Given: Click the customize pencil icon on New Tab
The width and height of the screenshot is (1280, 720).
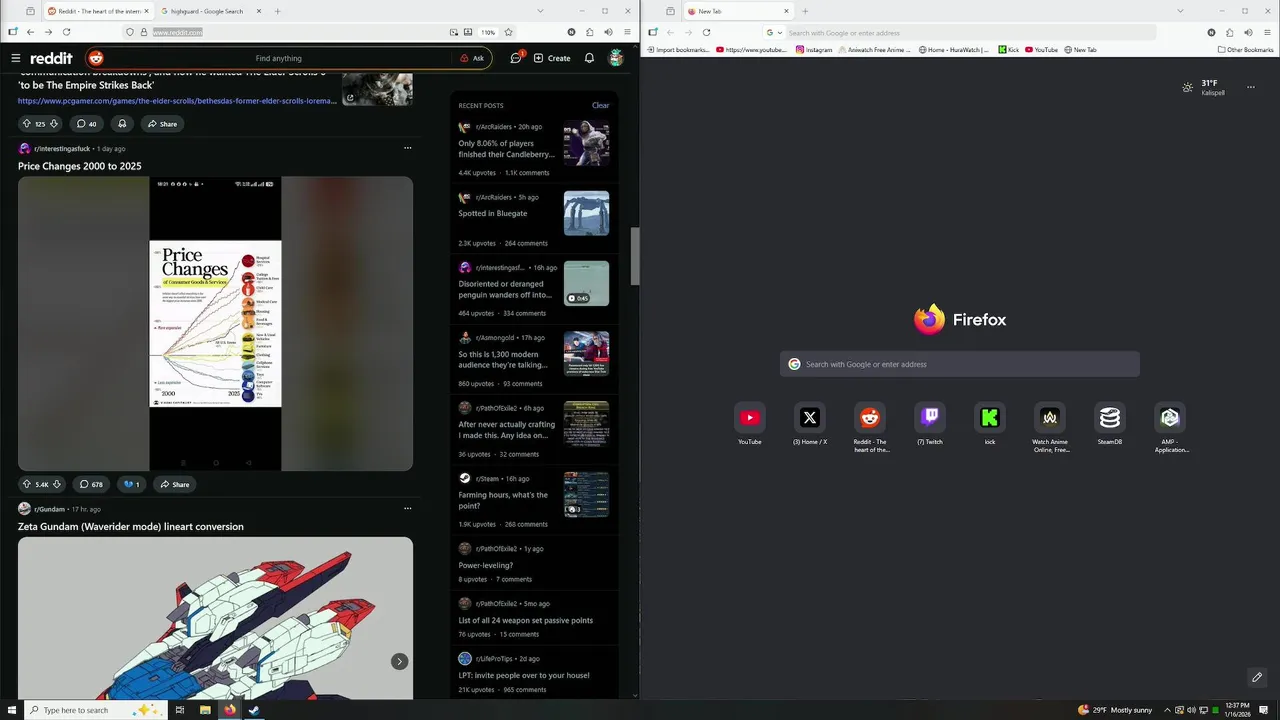Looking at the screenshot, I should 1257,677.
